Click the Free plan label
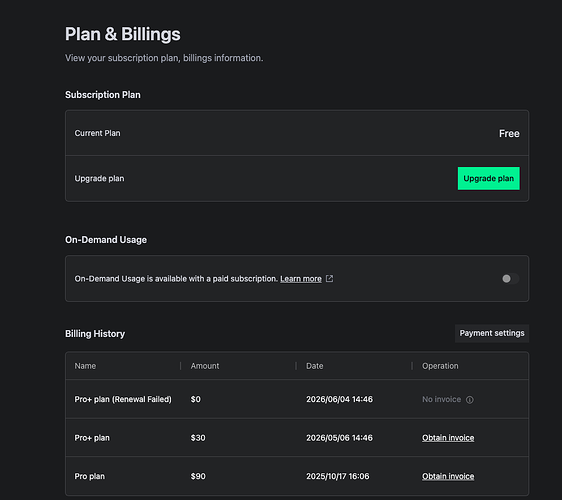The height and width of the screenshot is (500, 562). (x=509, y=133)
